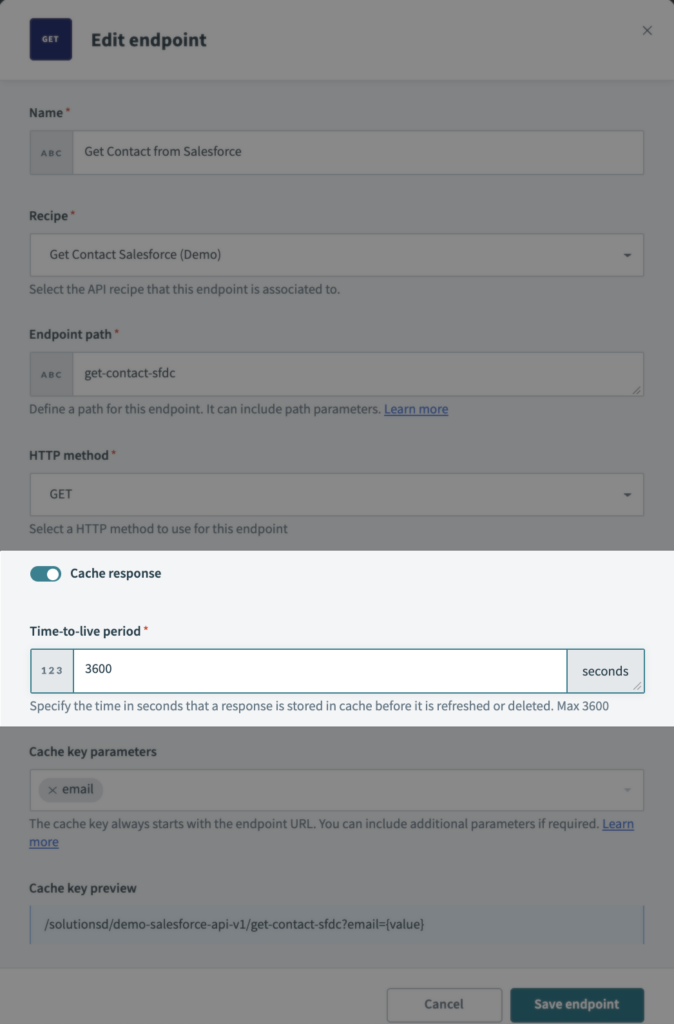674x1024 pixels.
Task: Click the seconds unit label
Action: click(606, 670)
